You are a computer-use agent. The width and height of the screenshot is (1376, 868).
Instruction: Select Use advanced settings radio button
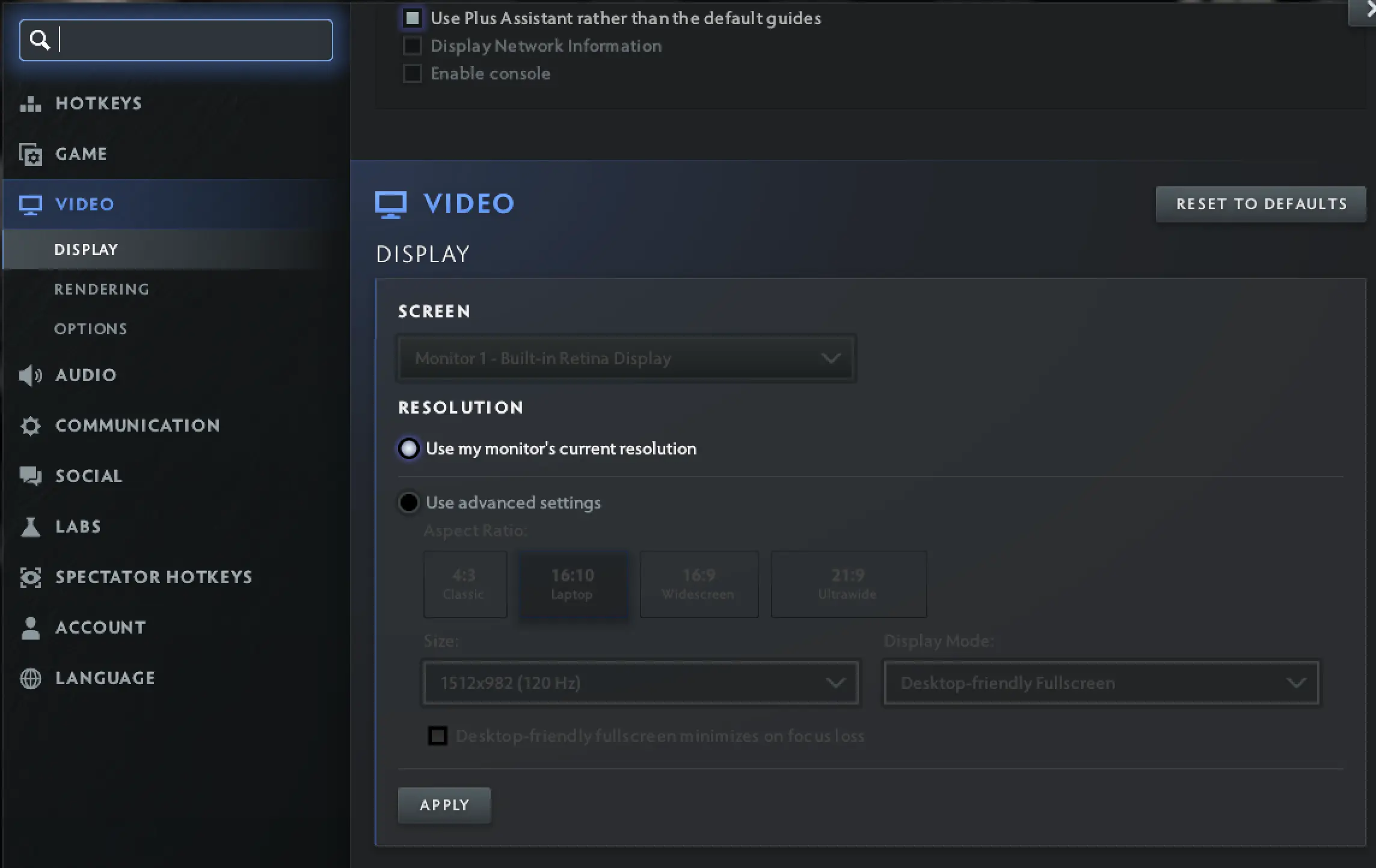(x=408, y=503)
